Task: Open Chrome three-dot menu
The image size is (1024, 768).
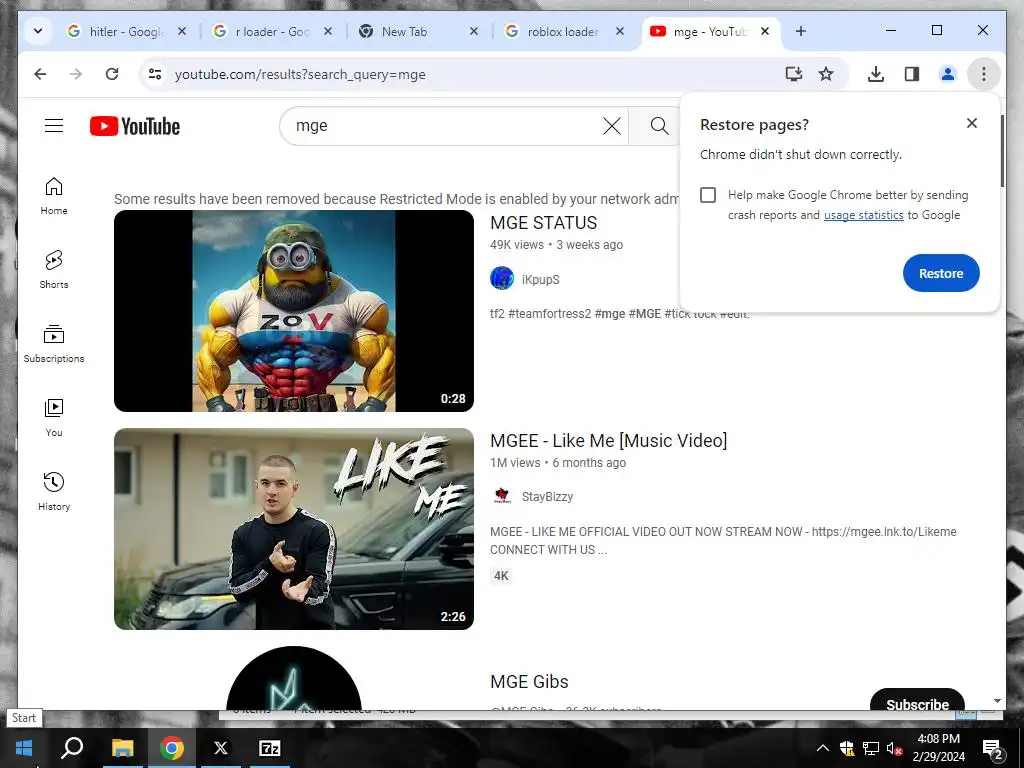Action: click(x=984, y=74)
